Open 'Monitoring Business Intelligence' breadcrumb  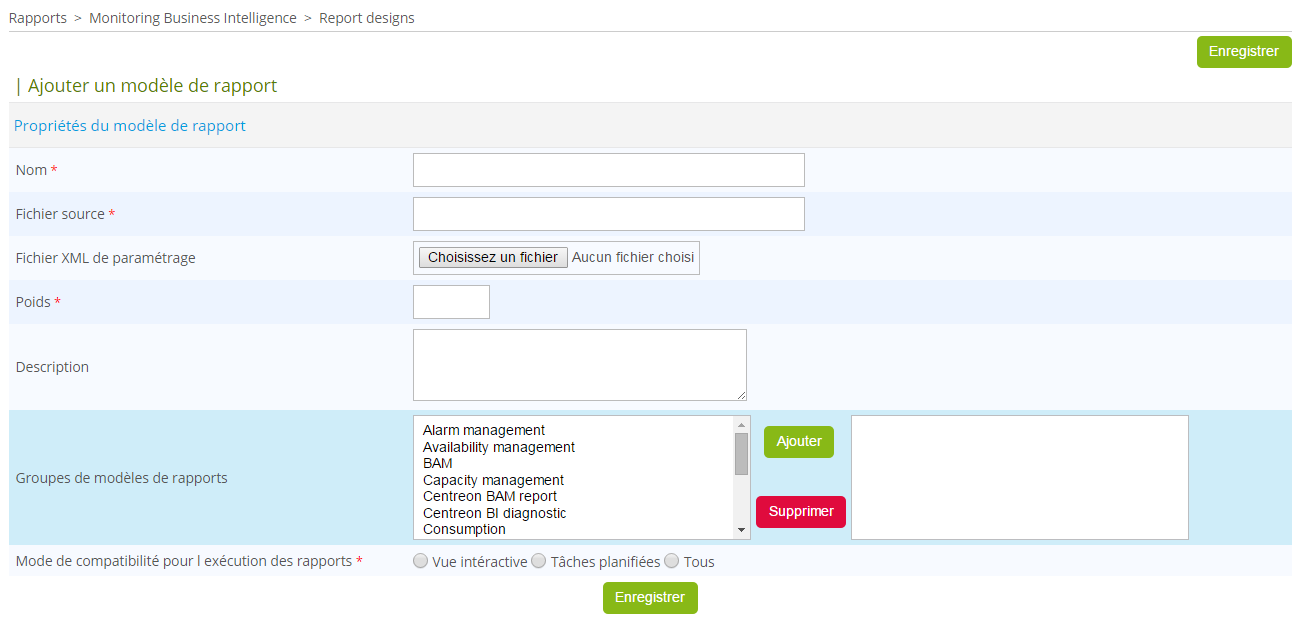[192, 17]
